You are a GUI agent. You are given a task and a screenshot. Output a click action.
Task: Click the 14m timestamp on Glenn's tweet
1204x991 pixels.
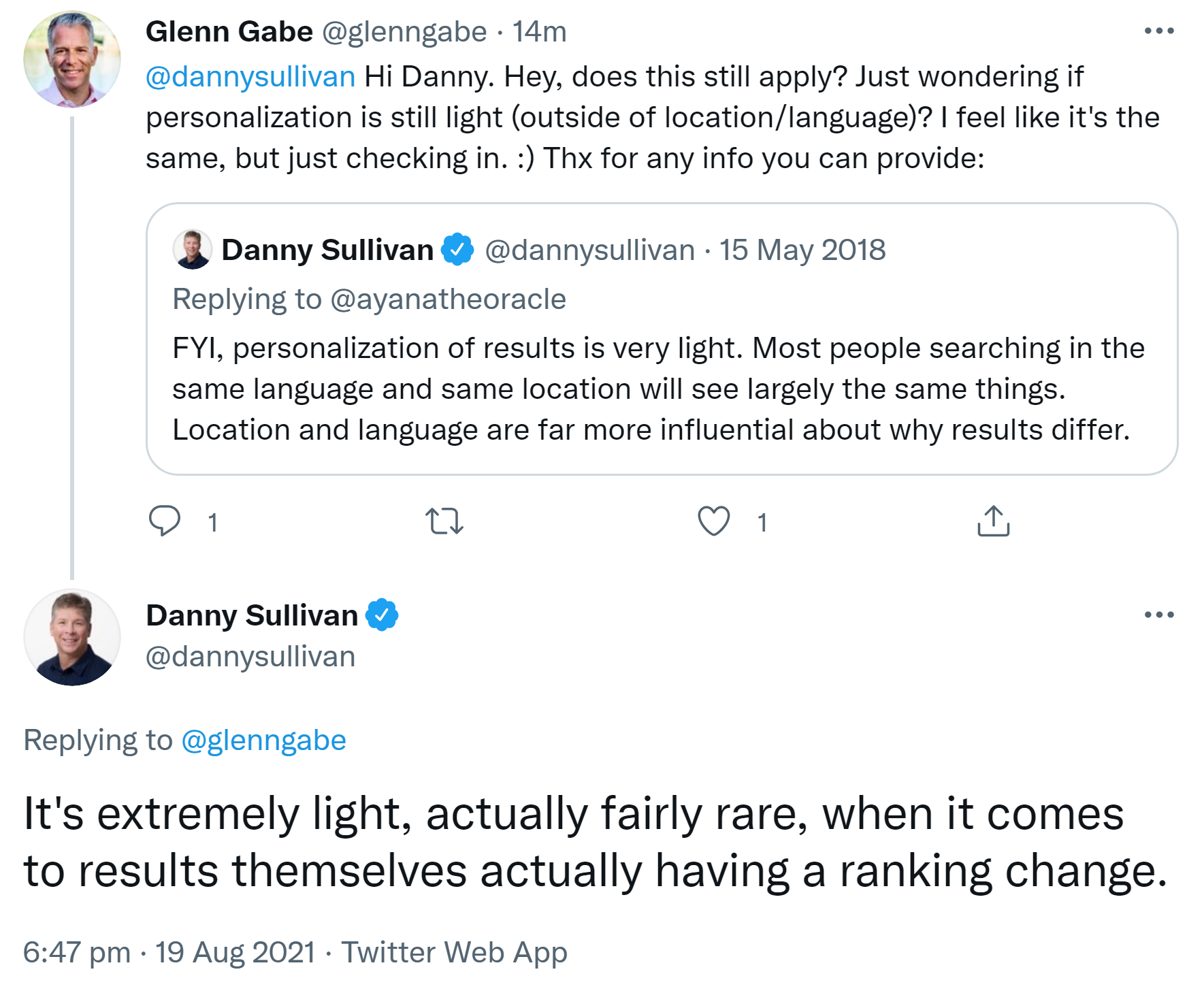[540, 32]
